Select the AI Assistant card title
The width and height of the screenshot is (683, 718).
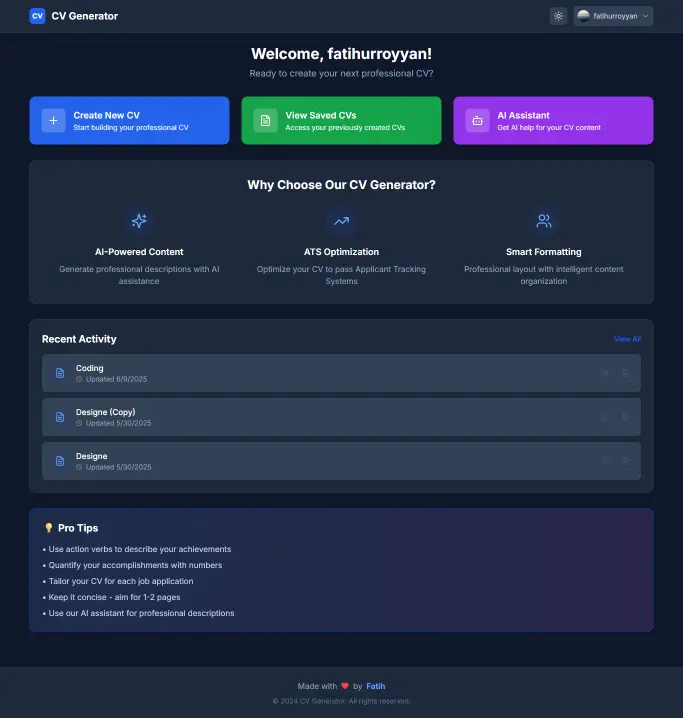(x=523, y=115)
